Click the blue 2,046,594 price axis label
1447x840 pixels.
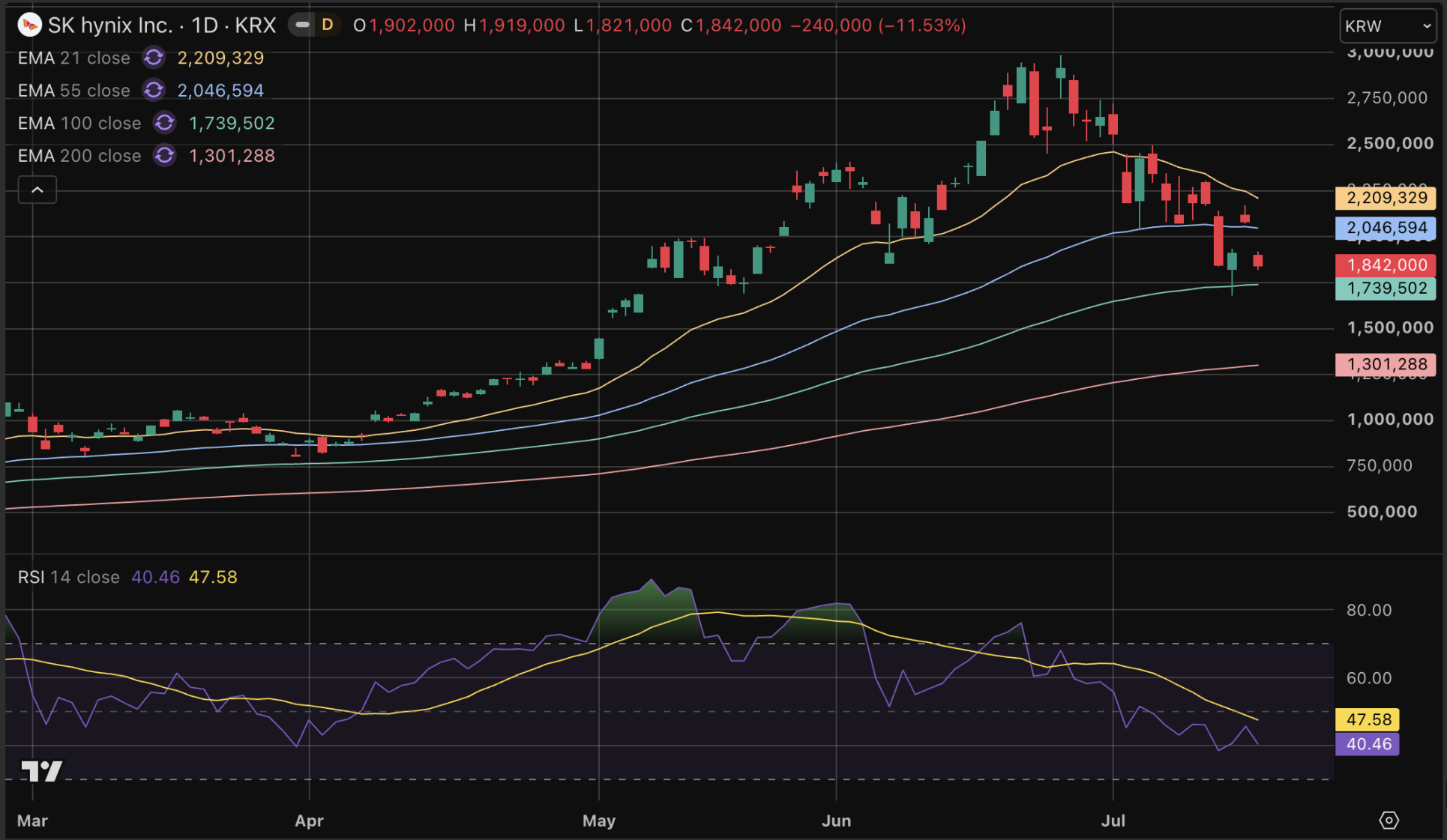click(1386, 228)
